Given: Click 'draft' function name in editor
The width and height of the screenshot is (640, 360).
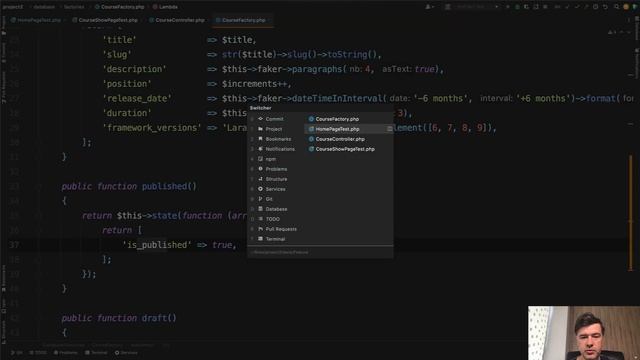Looking at the screenshot, I should pyautogui.click(x=154, y=318).
